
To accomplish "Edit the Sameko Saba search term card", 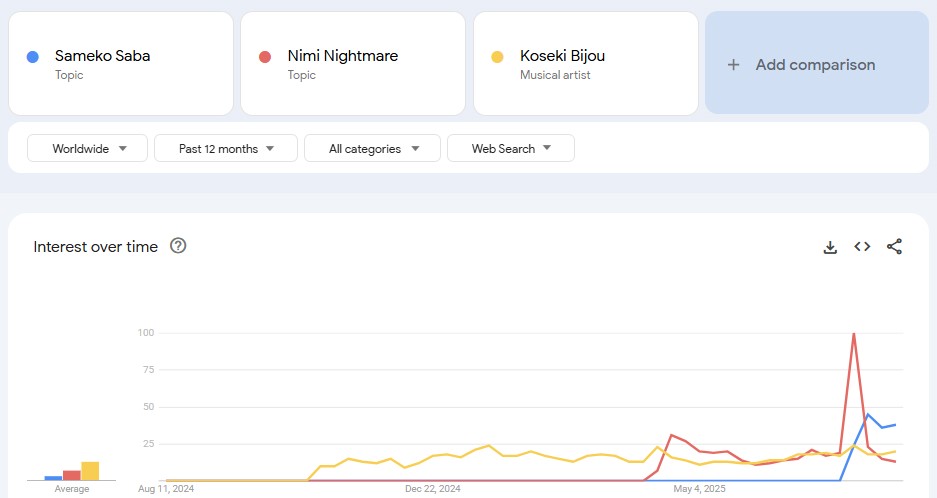I will (121, 63).
